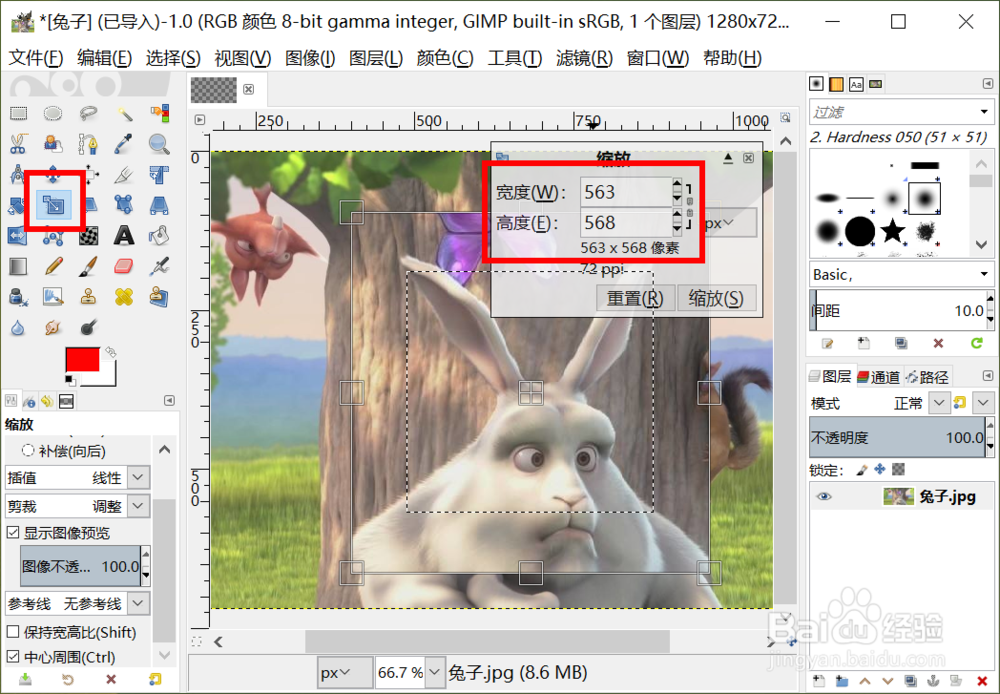Select the Flip tool
Image resolution: width=1000 pixels, height=694 pixels.
click(18, 235)
